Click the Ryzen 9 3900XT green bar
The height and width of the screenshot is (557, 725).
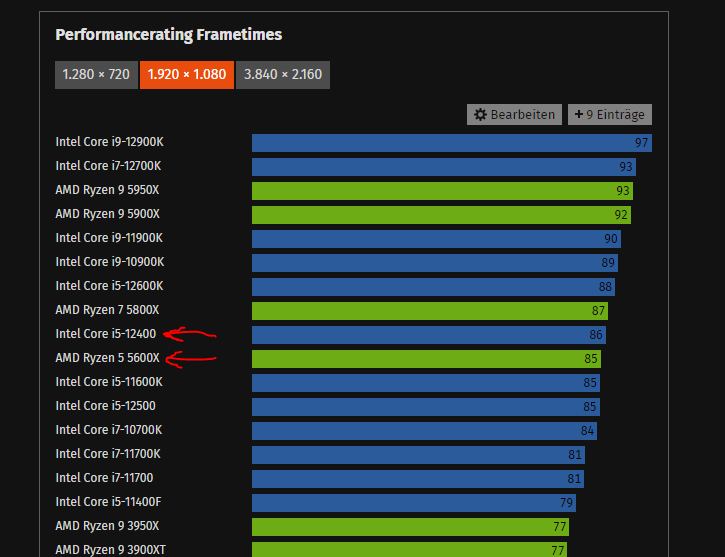tap(409, 550)
